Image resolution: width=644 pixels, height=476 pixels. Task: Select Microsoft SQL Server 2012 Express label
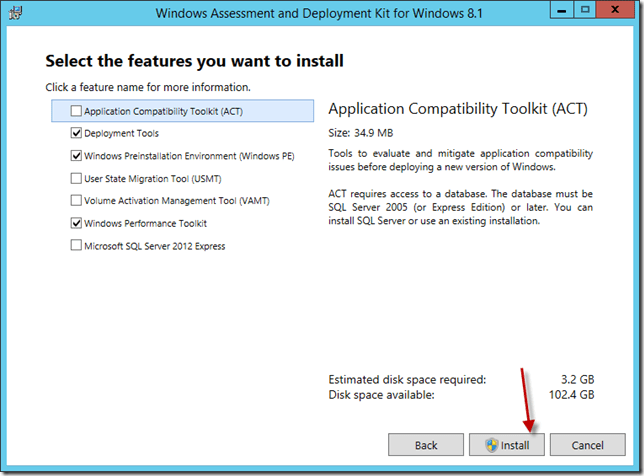154,246
